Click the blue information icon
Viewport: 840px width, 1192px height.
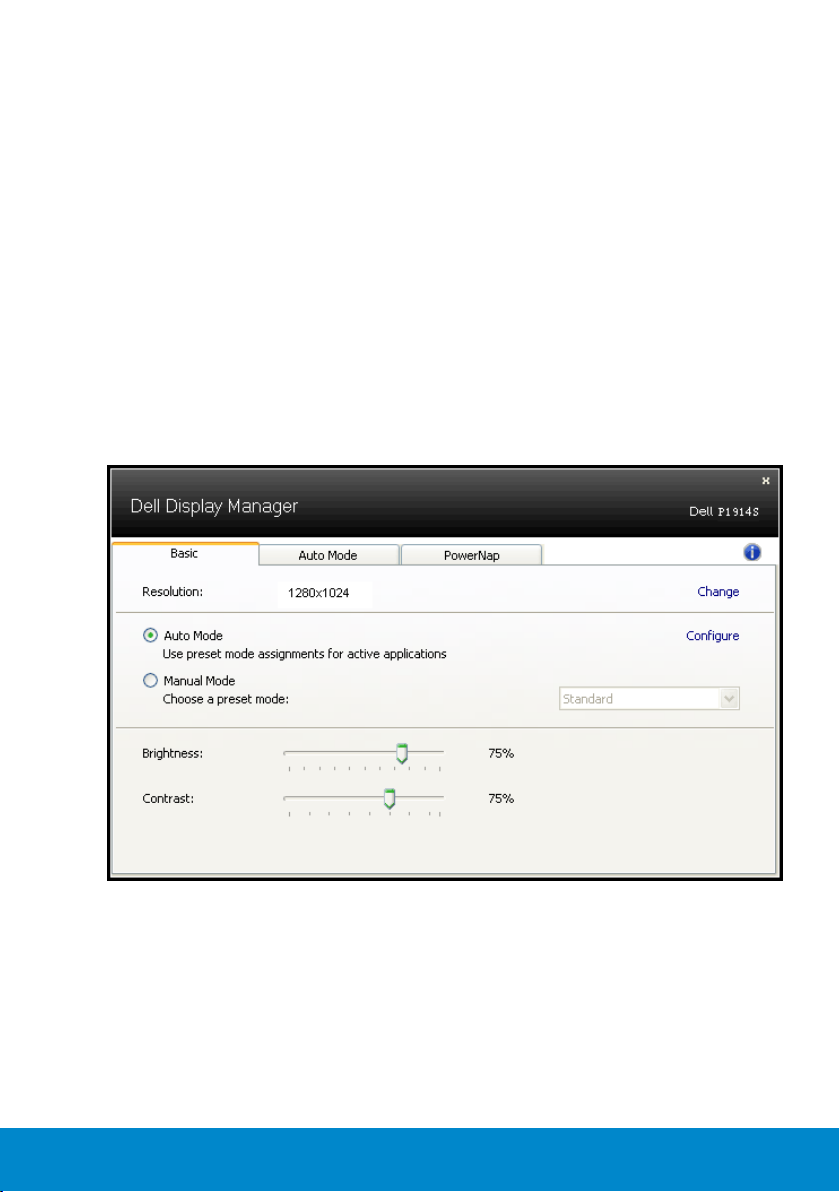tap(753, 552)
